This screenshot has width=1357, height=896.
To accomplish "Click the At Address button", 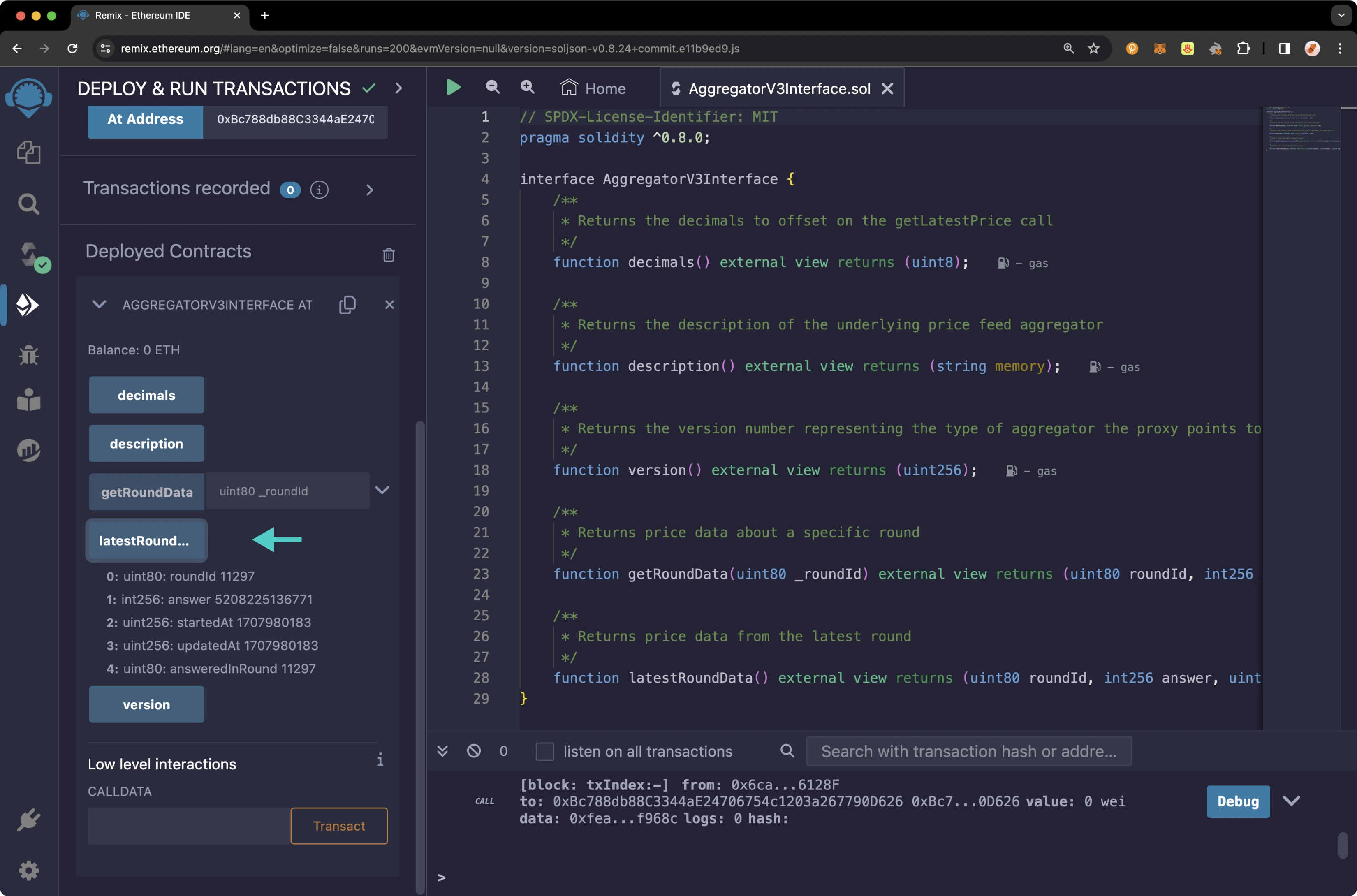I will (x=145, y=119).
